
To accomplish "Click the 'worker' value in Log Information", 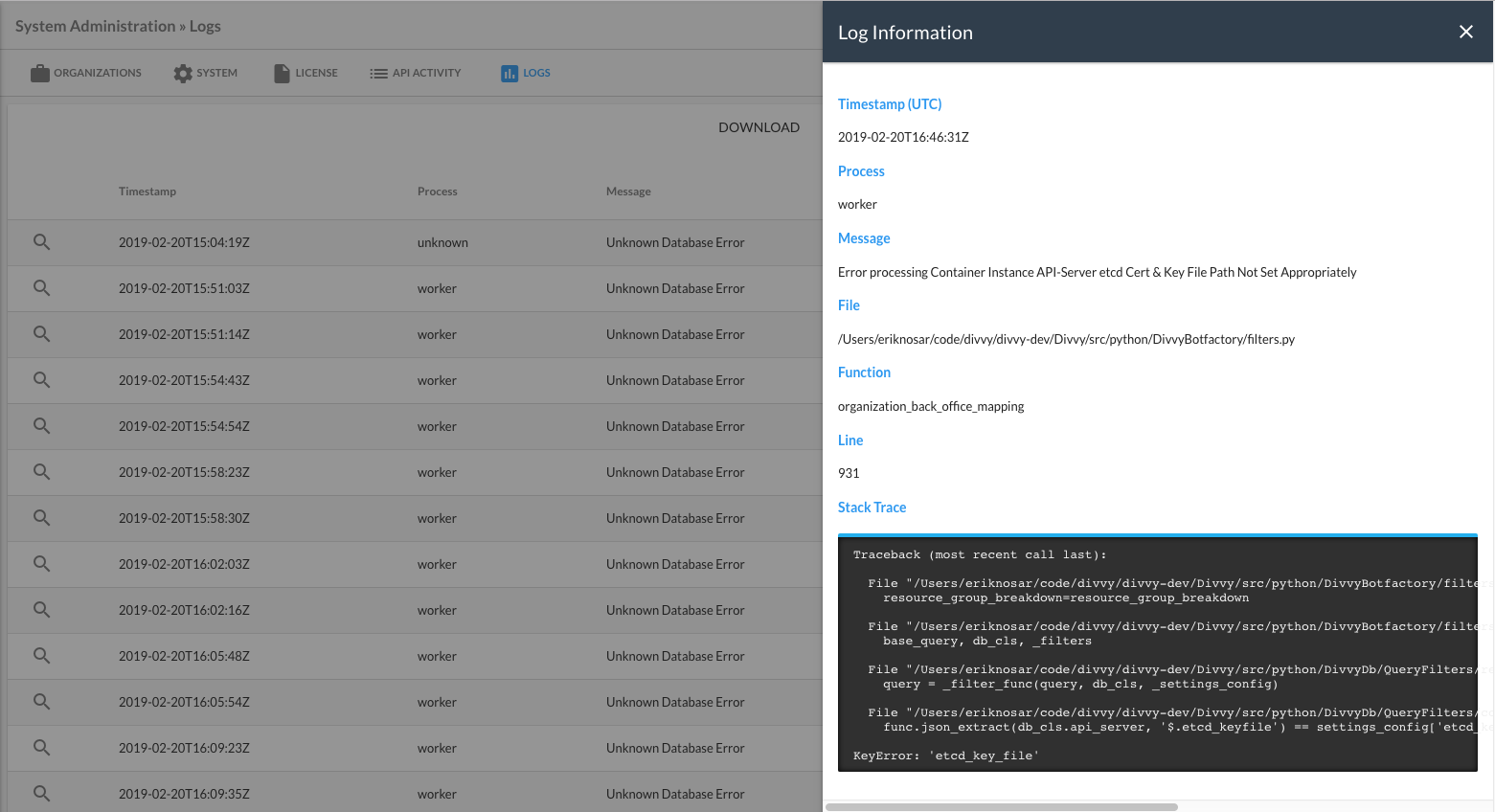I will (x=857, y=204).
